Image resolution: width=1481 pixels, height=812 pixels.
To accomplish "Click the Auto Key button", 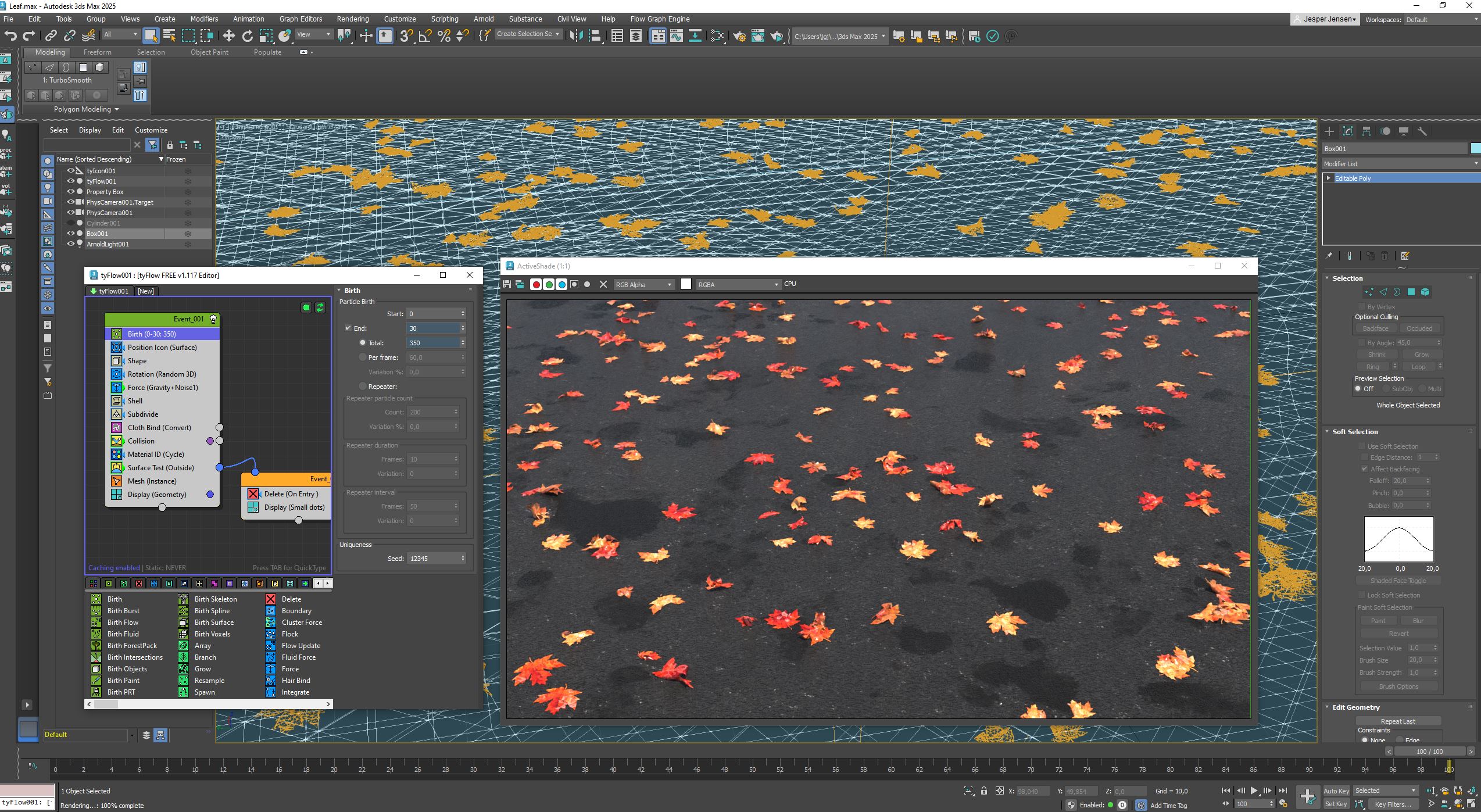I will [1336, 790].
